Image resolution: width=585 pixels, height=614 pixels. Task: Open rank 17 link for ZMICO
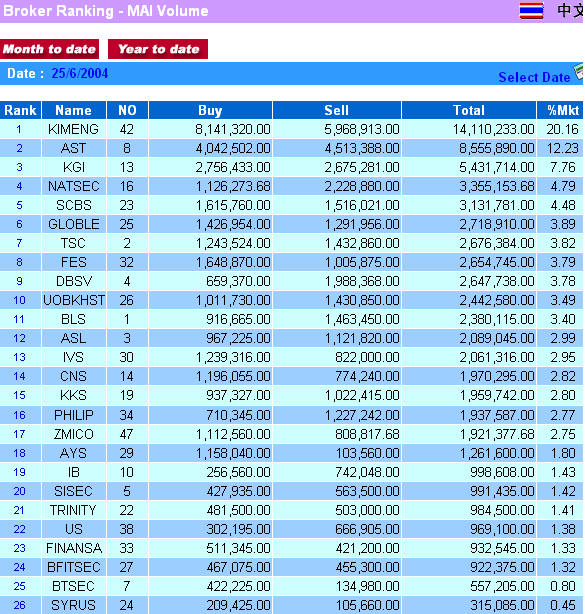point(19,434)
